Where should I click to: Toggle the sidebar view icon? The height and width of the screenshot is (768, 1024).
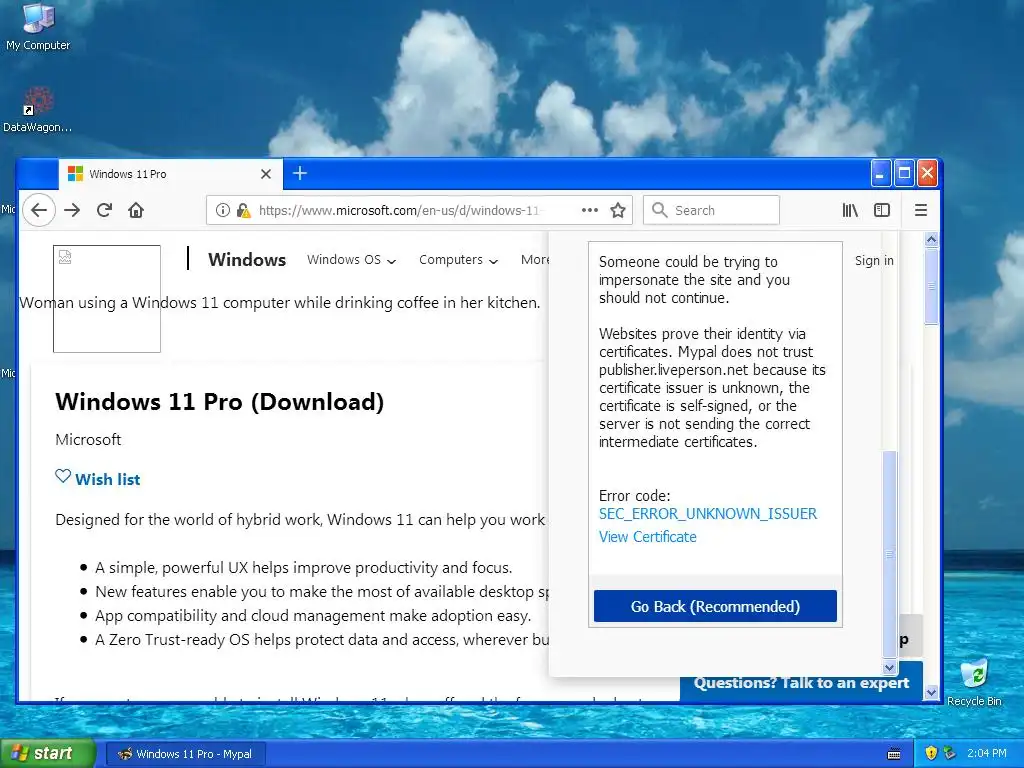point(882,210)
